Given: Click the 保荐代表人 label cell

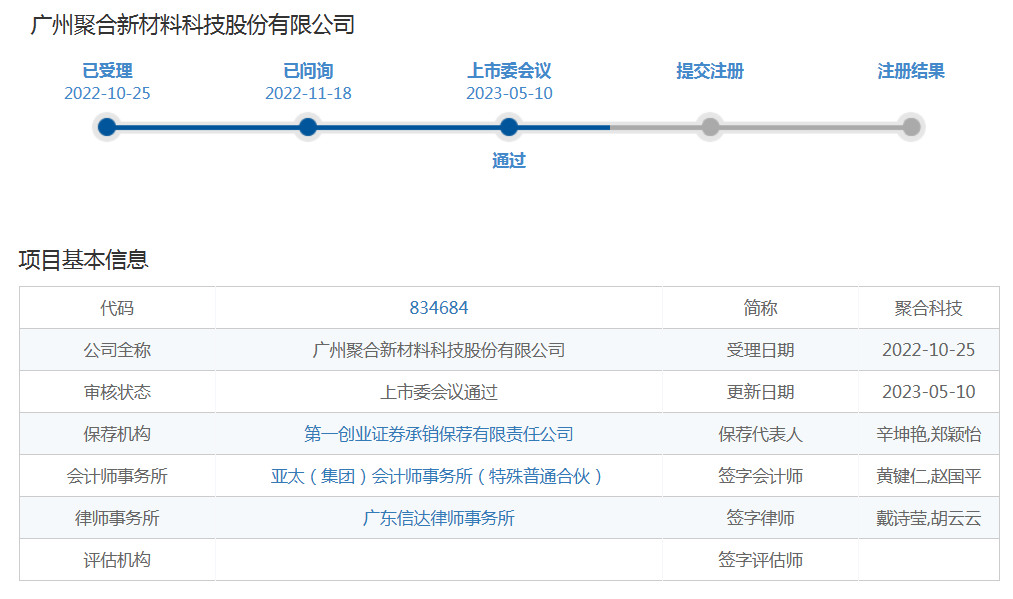Looking at the screenshot, I should coord(760,434).
